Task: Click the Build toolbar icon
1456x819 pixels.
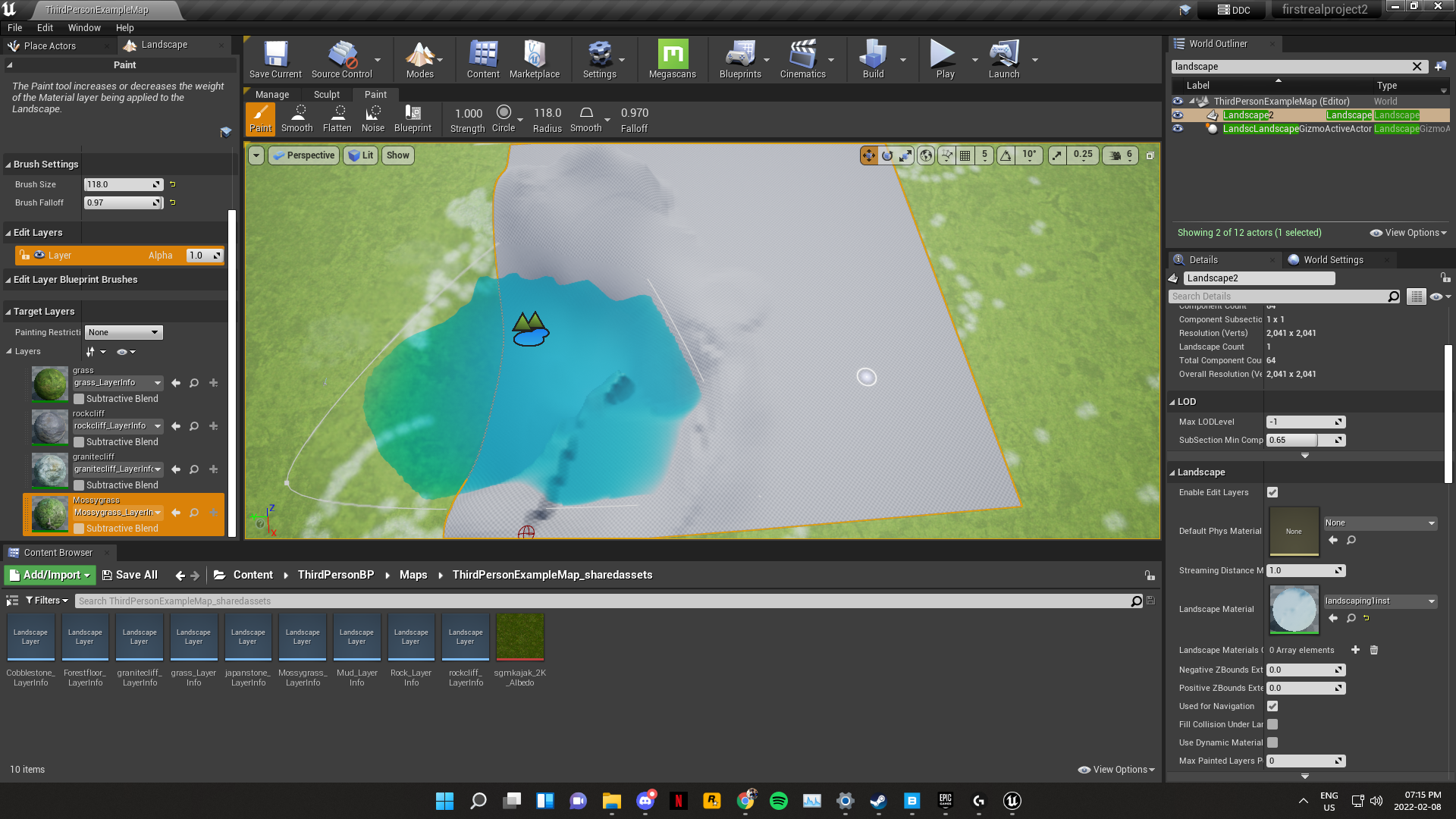Action: (873, 59)
